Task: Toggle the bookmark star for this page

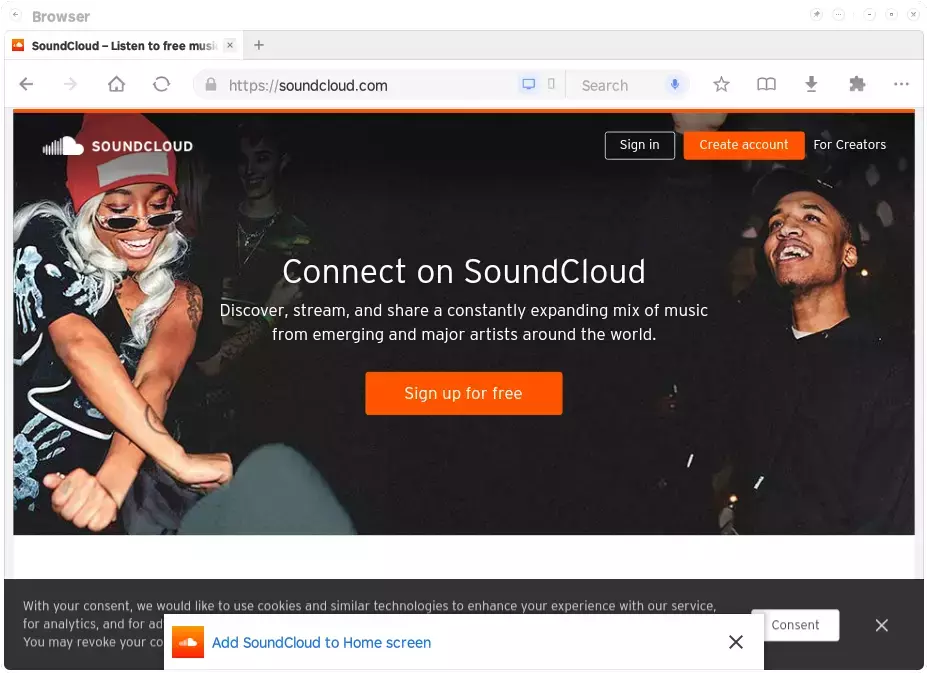Action: pos(721,84)
